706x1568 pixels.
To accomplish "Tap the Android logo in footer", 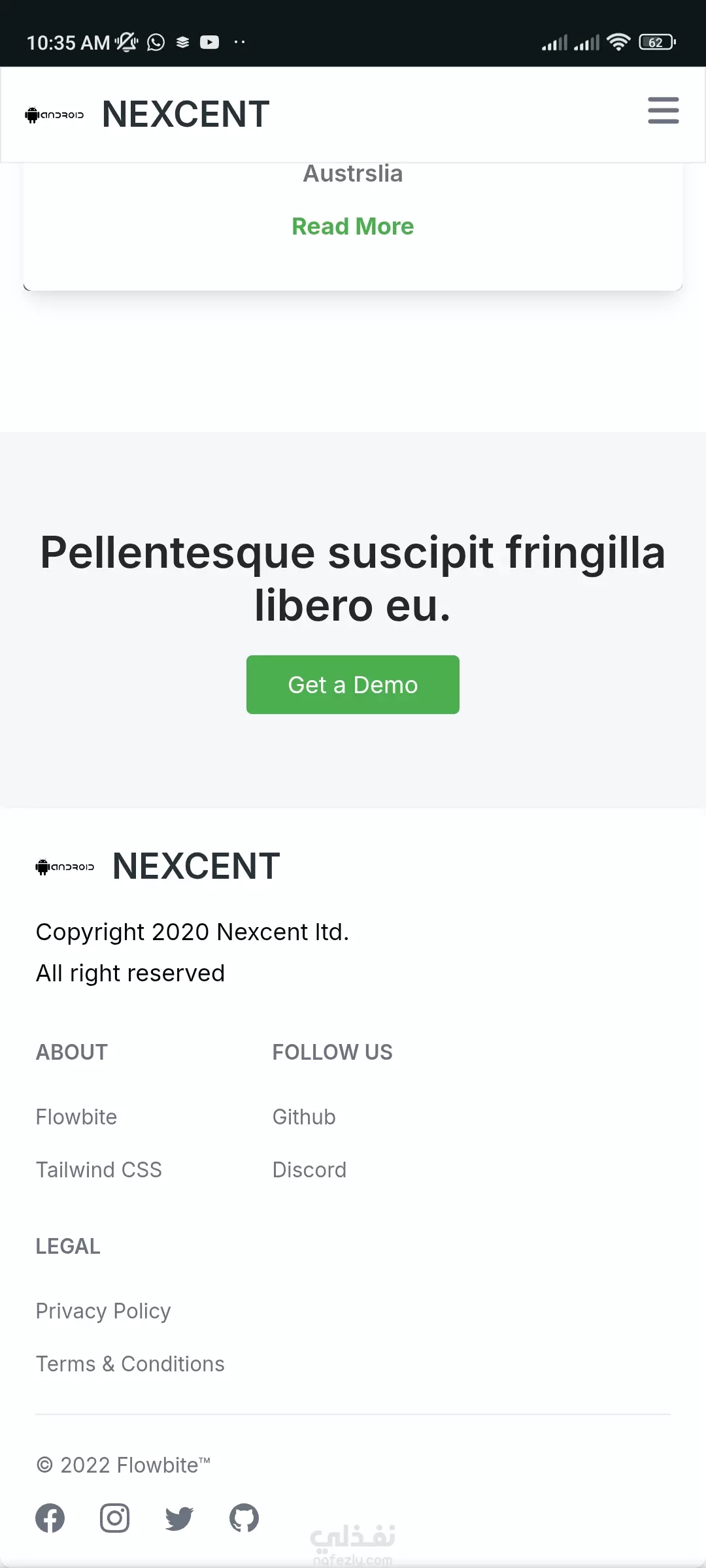I will (x=65, y=867).
